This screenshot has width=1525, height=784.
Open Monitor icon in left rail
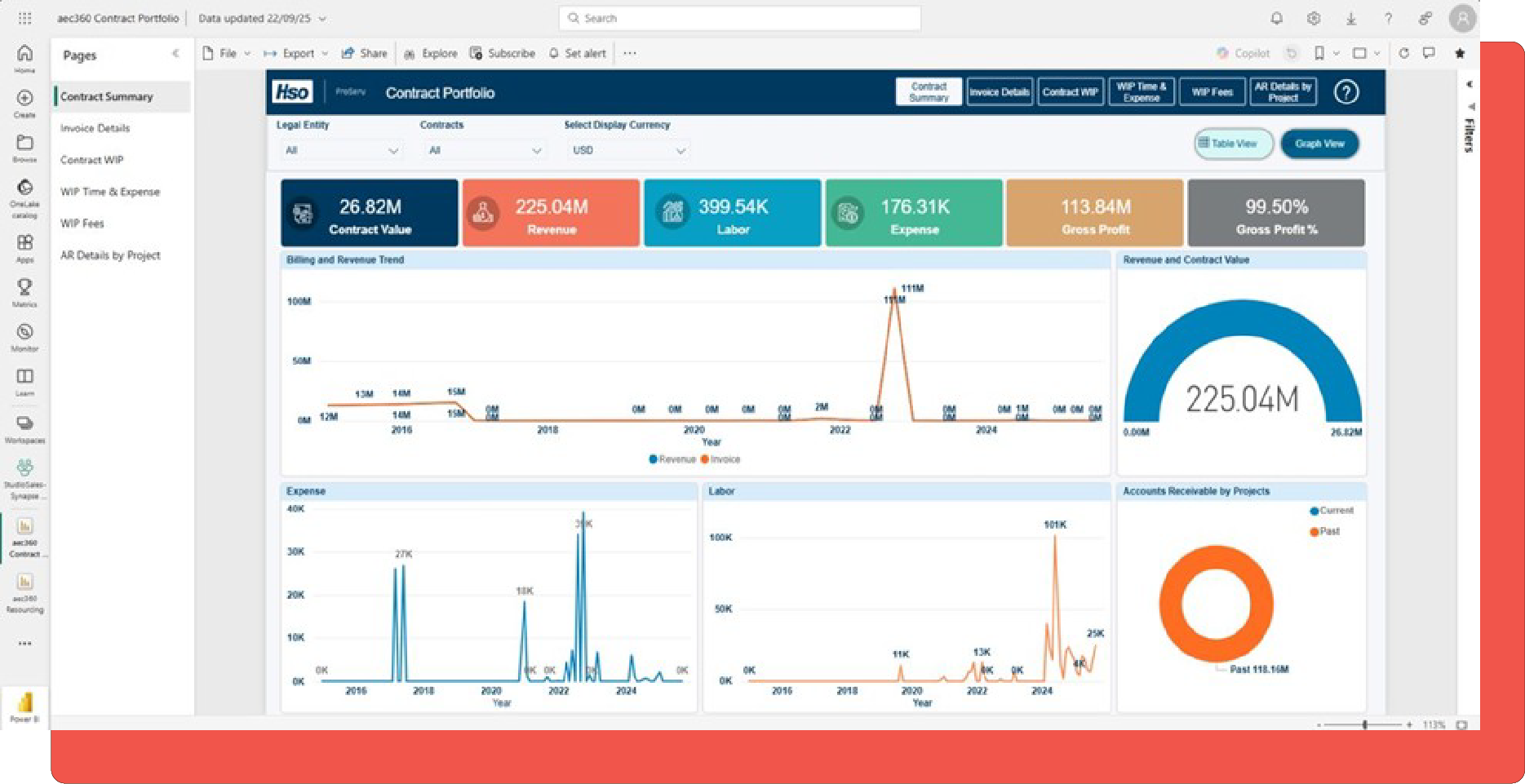pos(25,337)
